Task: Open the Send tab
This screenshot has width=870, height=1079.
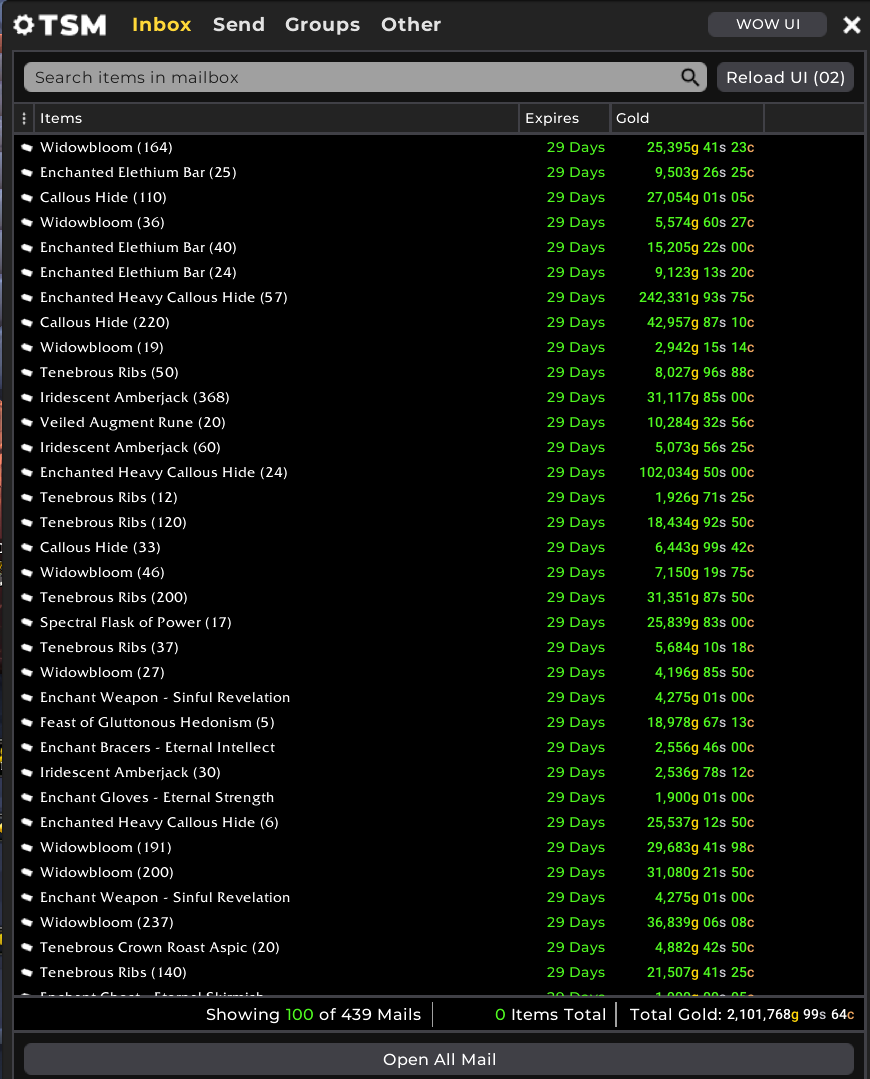Action: coord(239,25)
